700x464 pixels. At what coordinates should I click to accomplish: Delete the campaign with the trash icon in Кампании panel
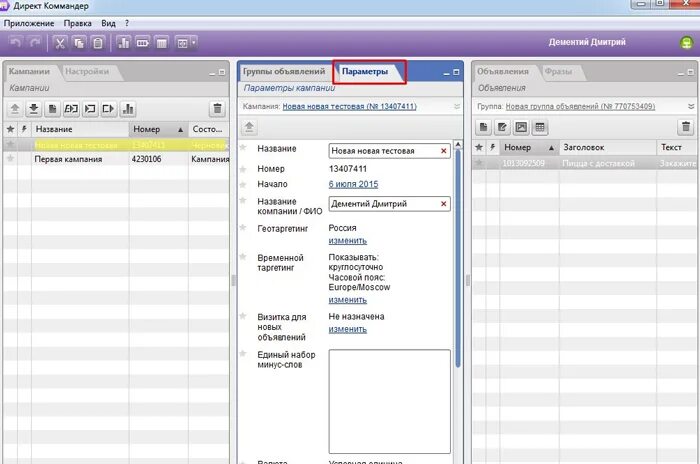tap(217, 109)
